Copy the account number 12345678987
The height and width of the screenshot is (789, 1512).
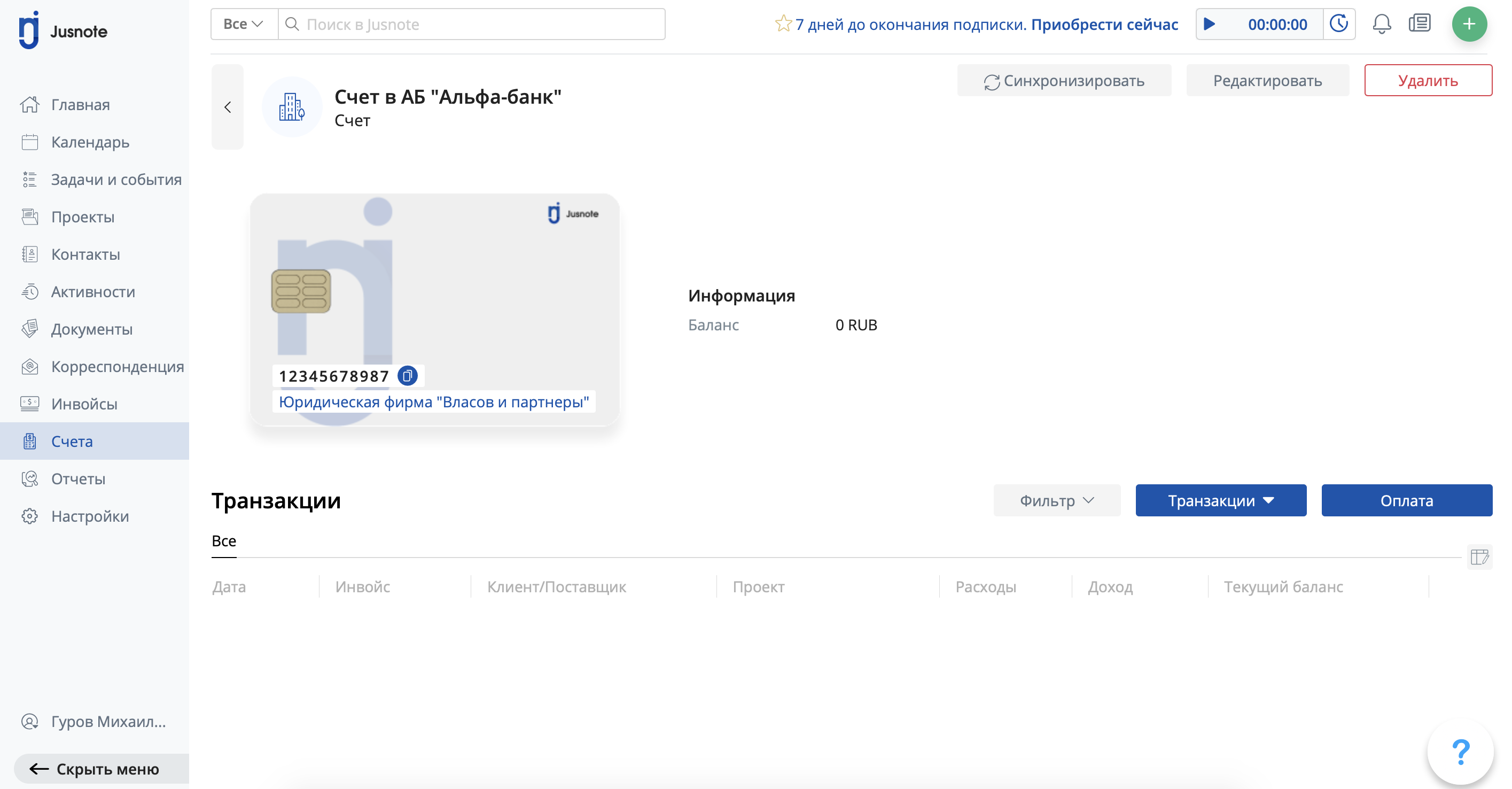[407, 376]
